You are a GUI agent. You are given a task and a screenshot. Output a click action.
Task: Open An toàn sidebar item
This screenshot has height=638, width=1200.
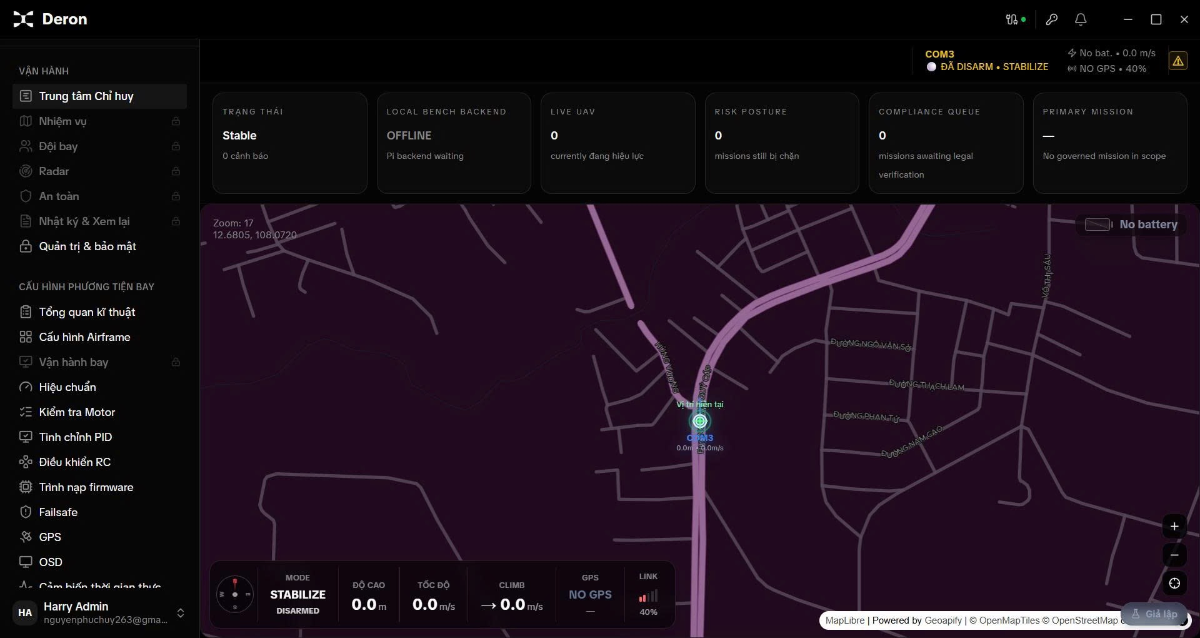(x=100, y=196)
